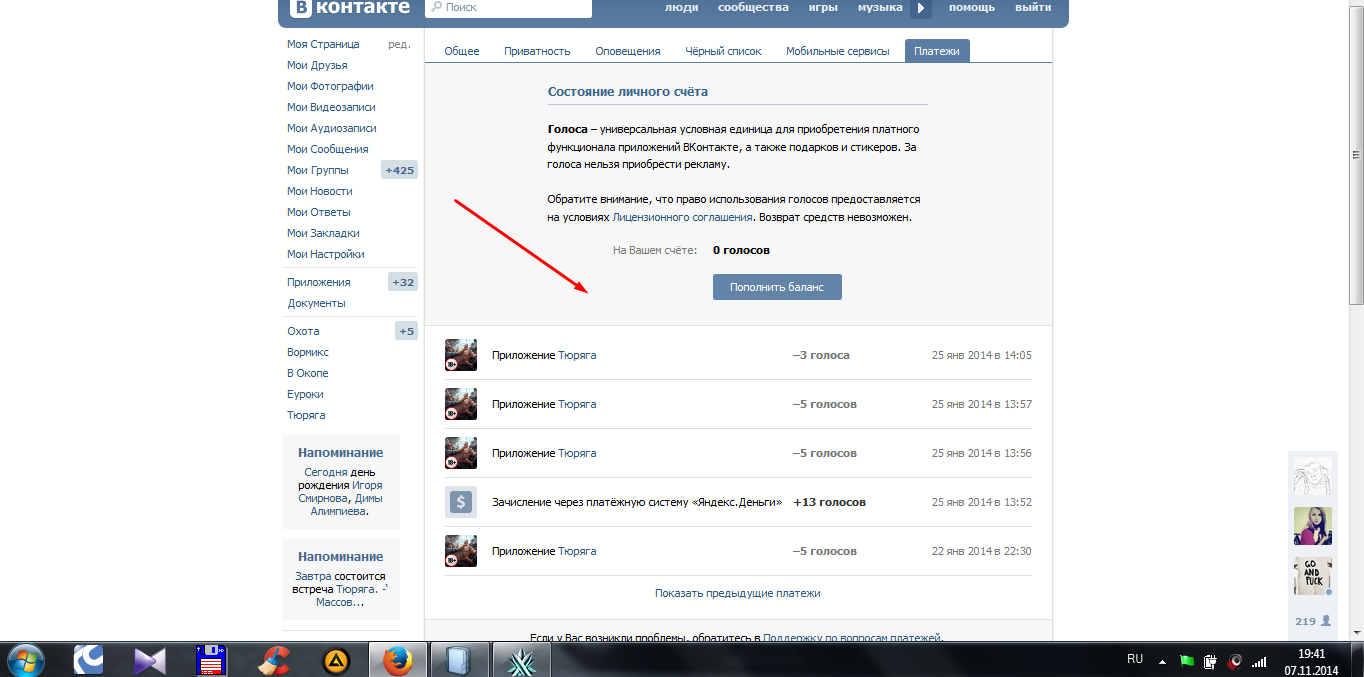The image size is (1364, 677).
Task: Click выйти to log out
Action: pos(1033,8)
